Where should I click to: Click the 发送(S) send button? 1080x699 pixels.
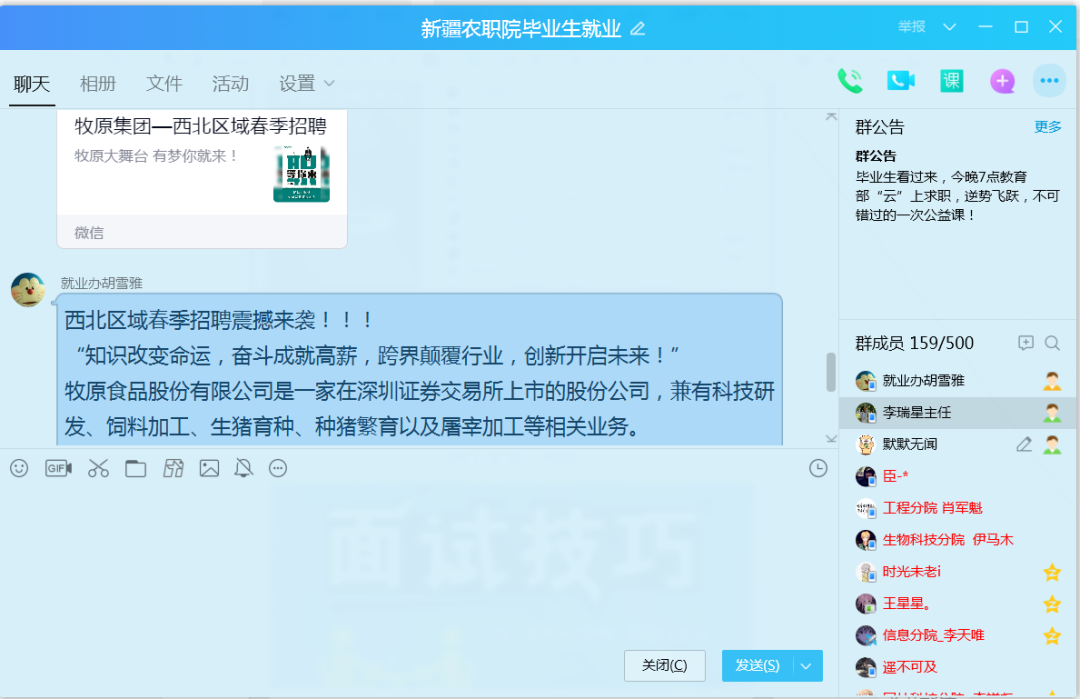click(x=758, y=666)
